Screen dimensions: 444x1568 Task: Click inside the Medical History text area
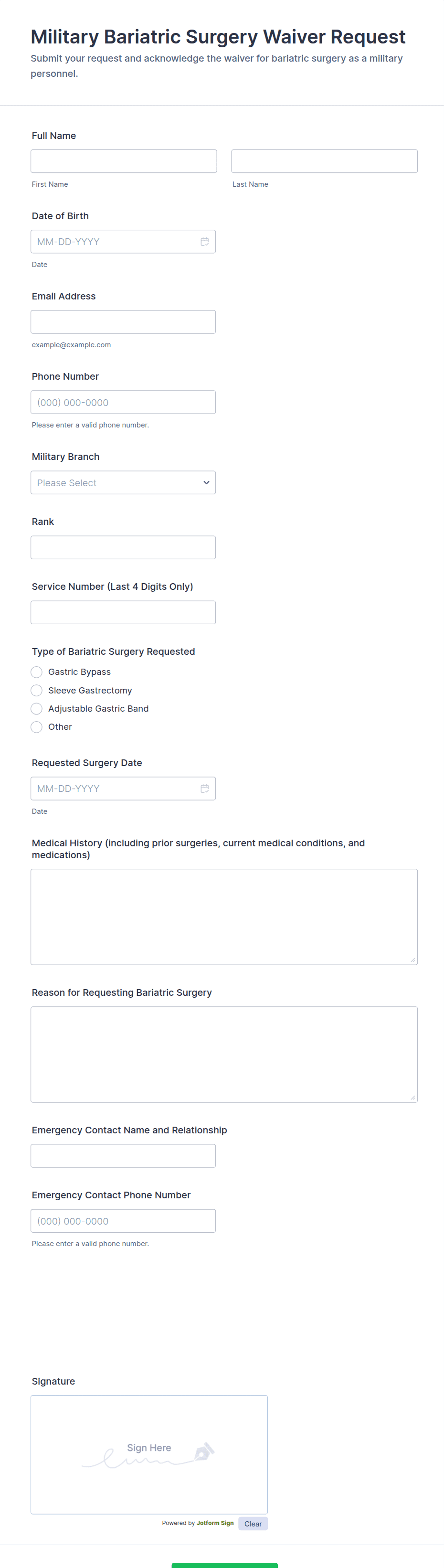click(x=224, y=917)
